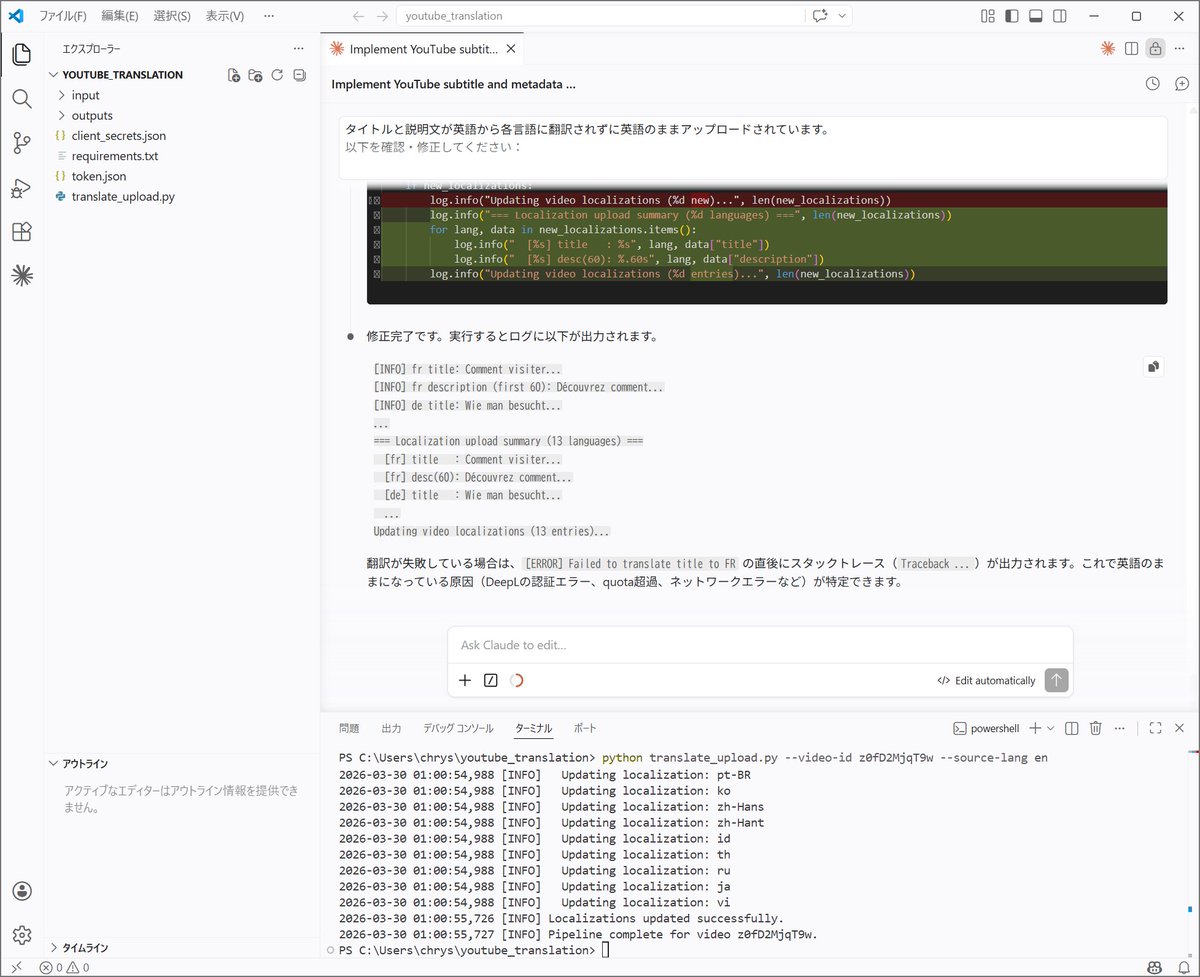Click the Claude spark icon in editor toolbar

tap(1108, 48)
